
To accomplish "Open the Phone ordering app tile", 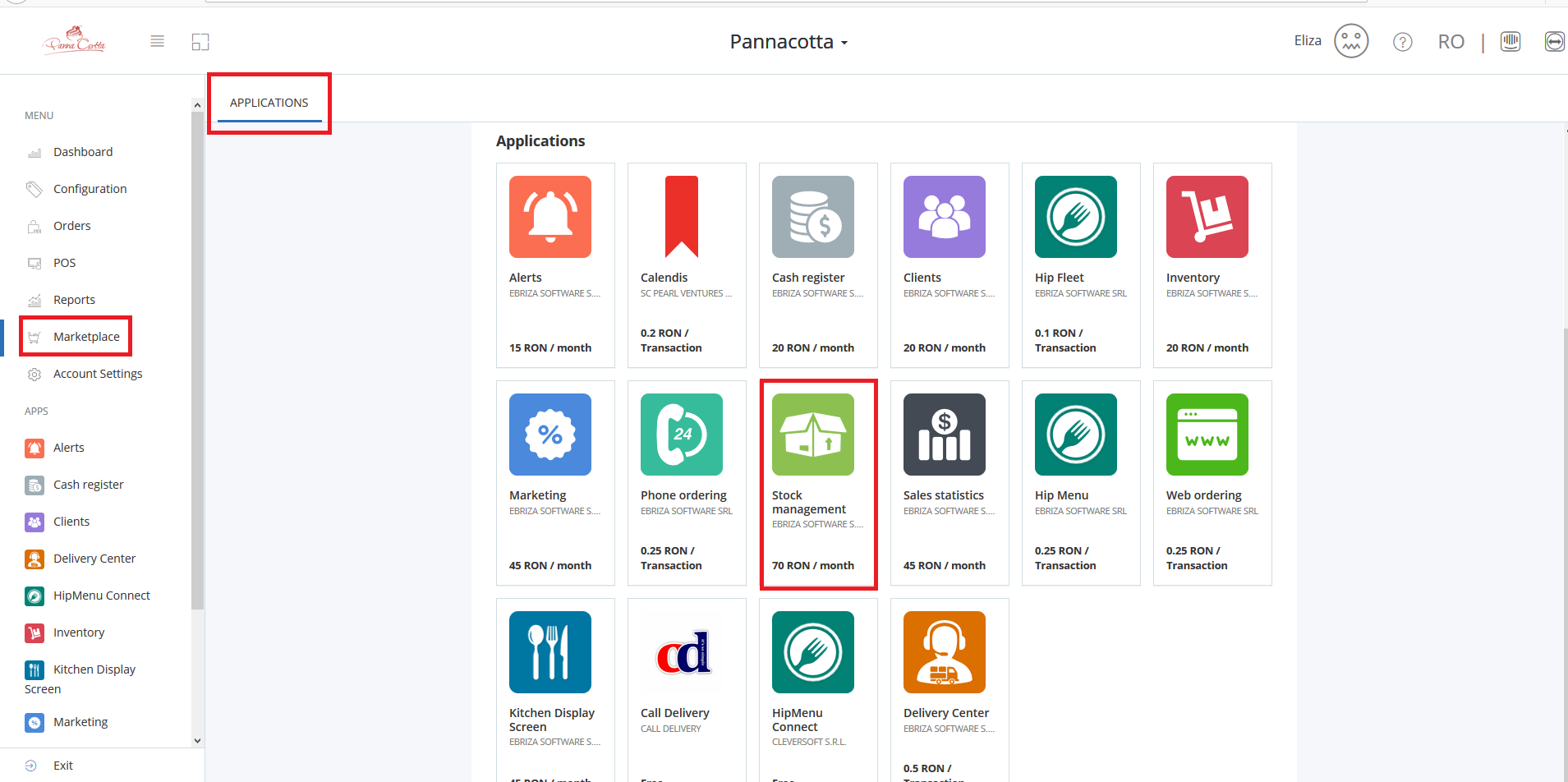I will pos(687,483).
